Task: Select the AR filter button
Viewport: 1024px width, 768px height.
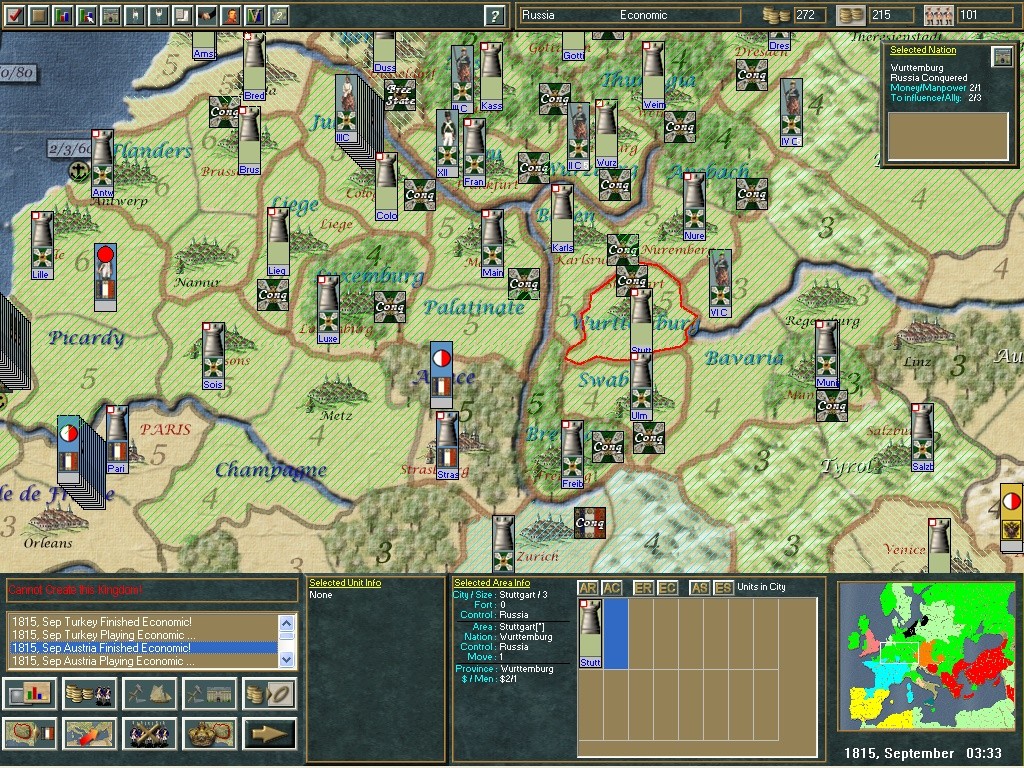Action: [x=587, y=588]
